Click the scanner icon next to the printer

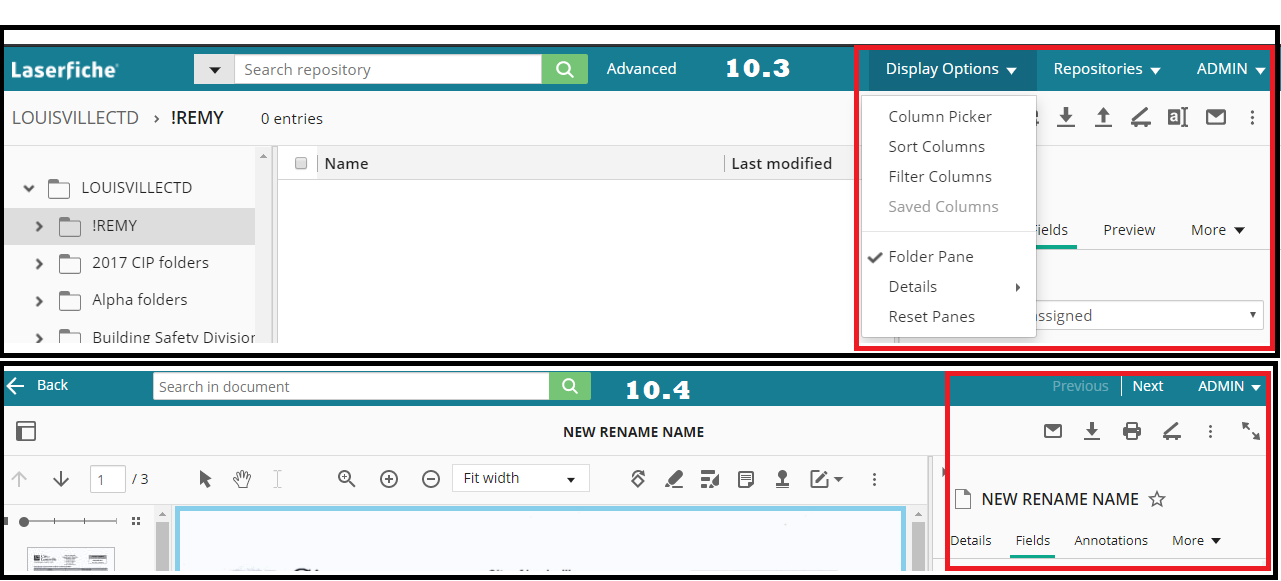[x=1172, y=431]
